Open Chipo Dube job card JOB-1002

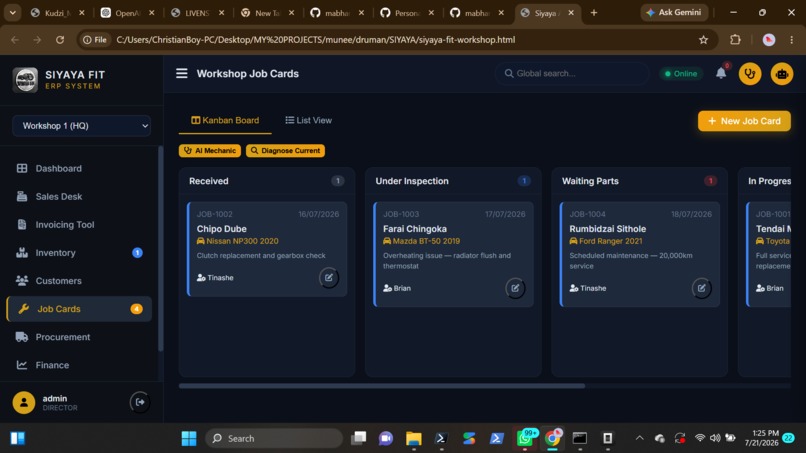pos(267,249)
